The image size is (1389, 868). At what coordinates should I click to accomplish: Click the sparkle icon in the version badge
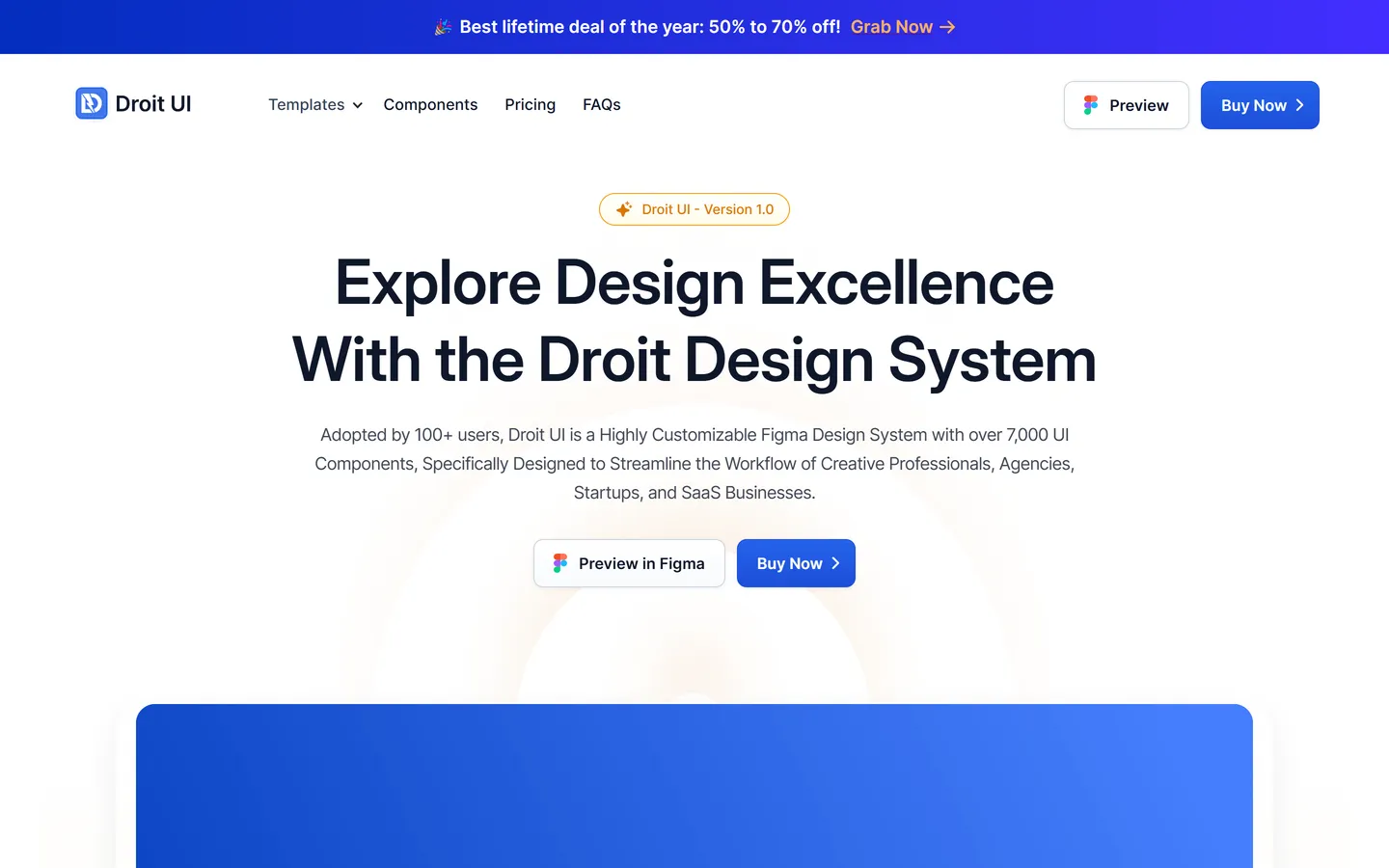624,209
